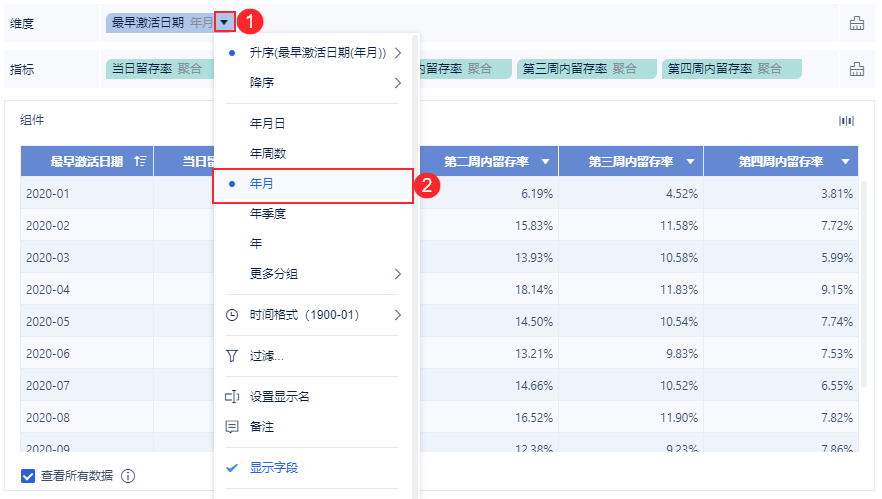The width and height of the screenshot is (882, 499).
Task: Click the 第四周内留存率 indicator pill
Action: click(x=730, y=69)
